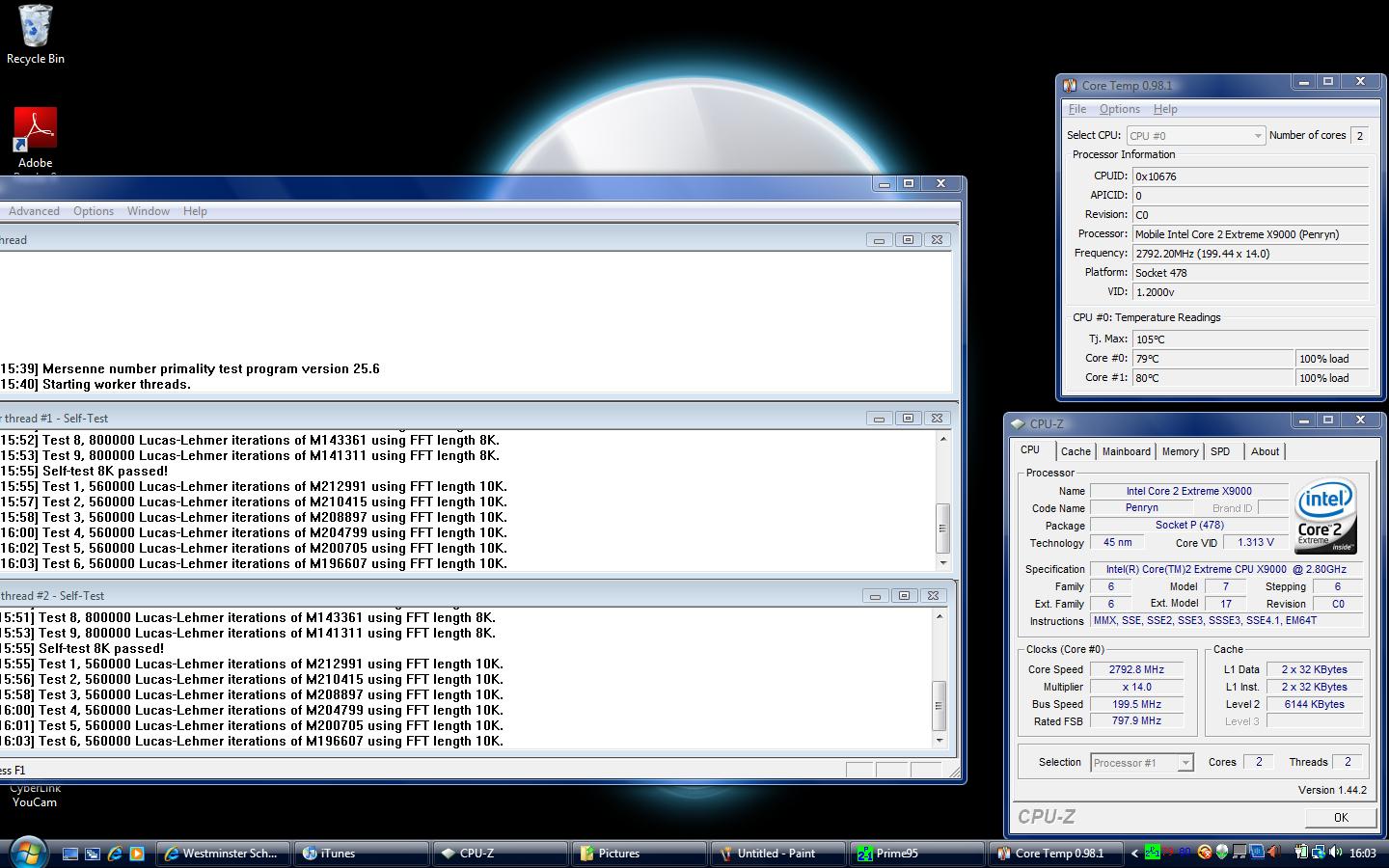Open the system volume tray icon
Image resolution: width=1389 pixels, height=868 pixels.
1336,852
